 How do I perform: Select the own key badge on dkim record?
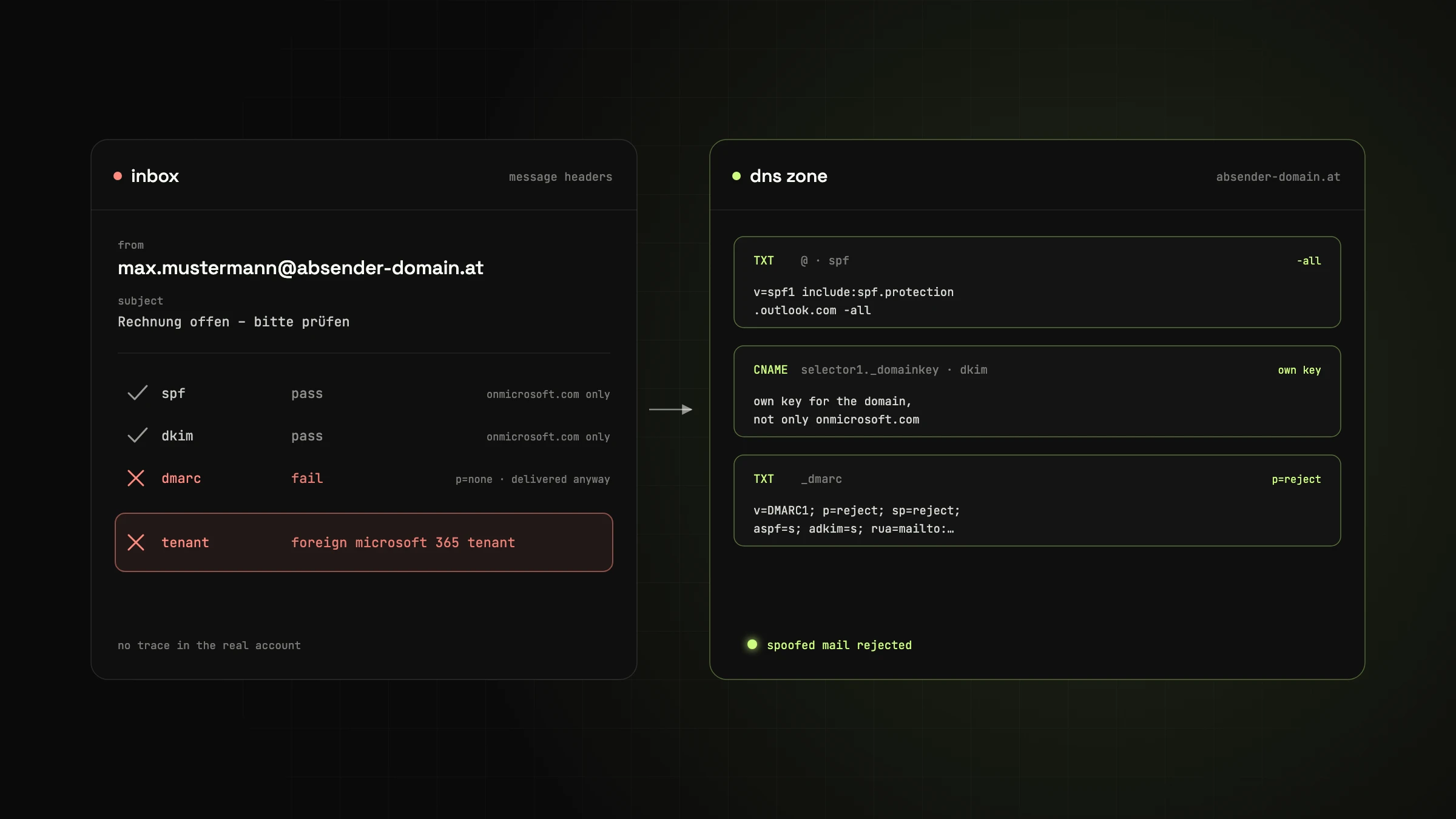click(1299, 370)
